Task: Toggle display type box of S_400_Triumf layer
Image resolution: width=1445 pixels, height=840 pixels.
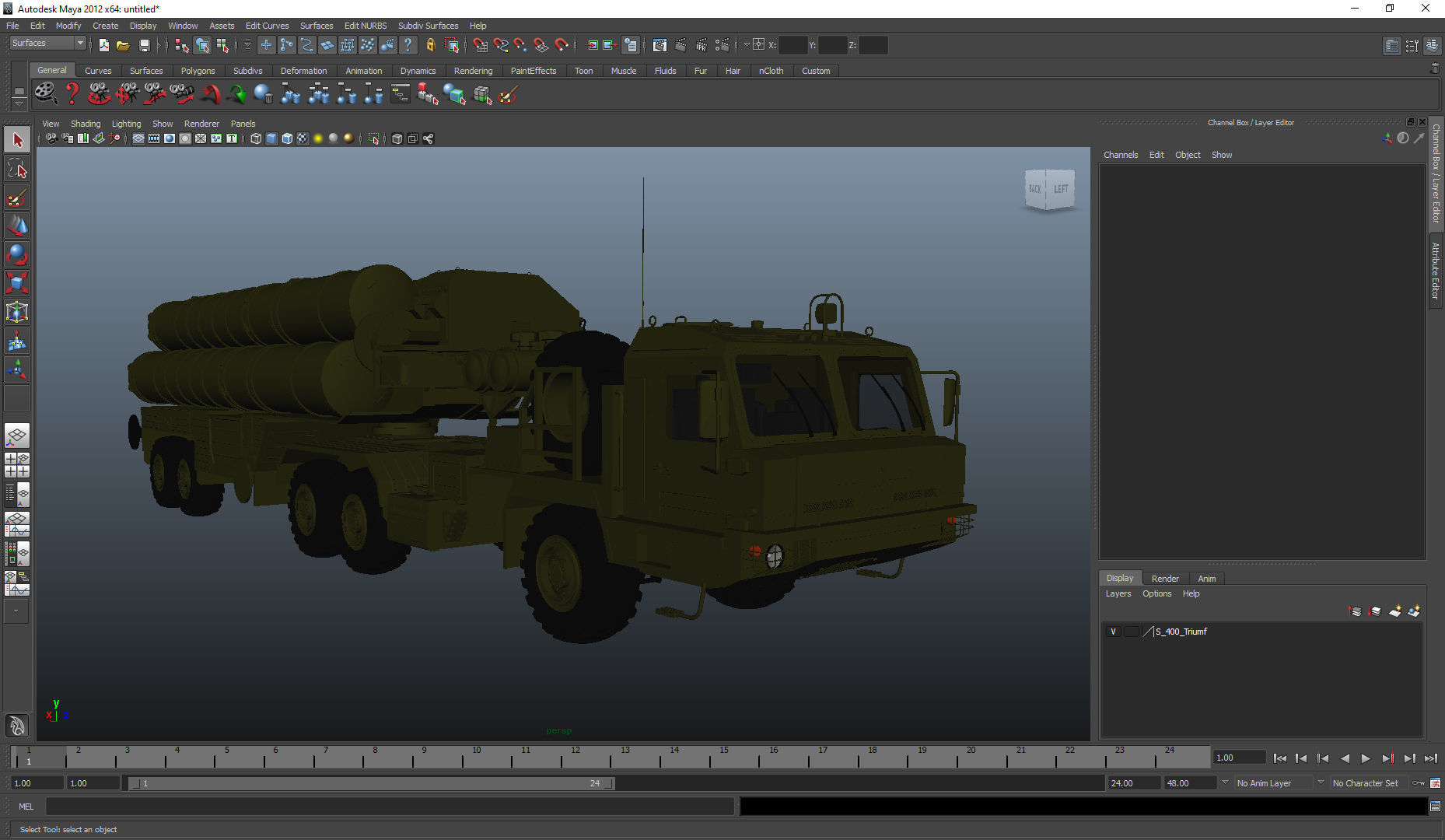Action: [1132, 632]
